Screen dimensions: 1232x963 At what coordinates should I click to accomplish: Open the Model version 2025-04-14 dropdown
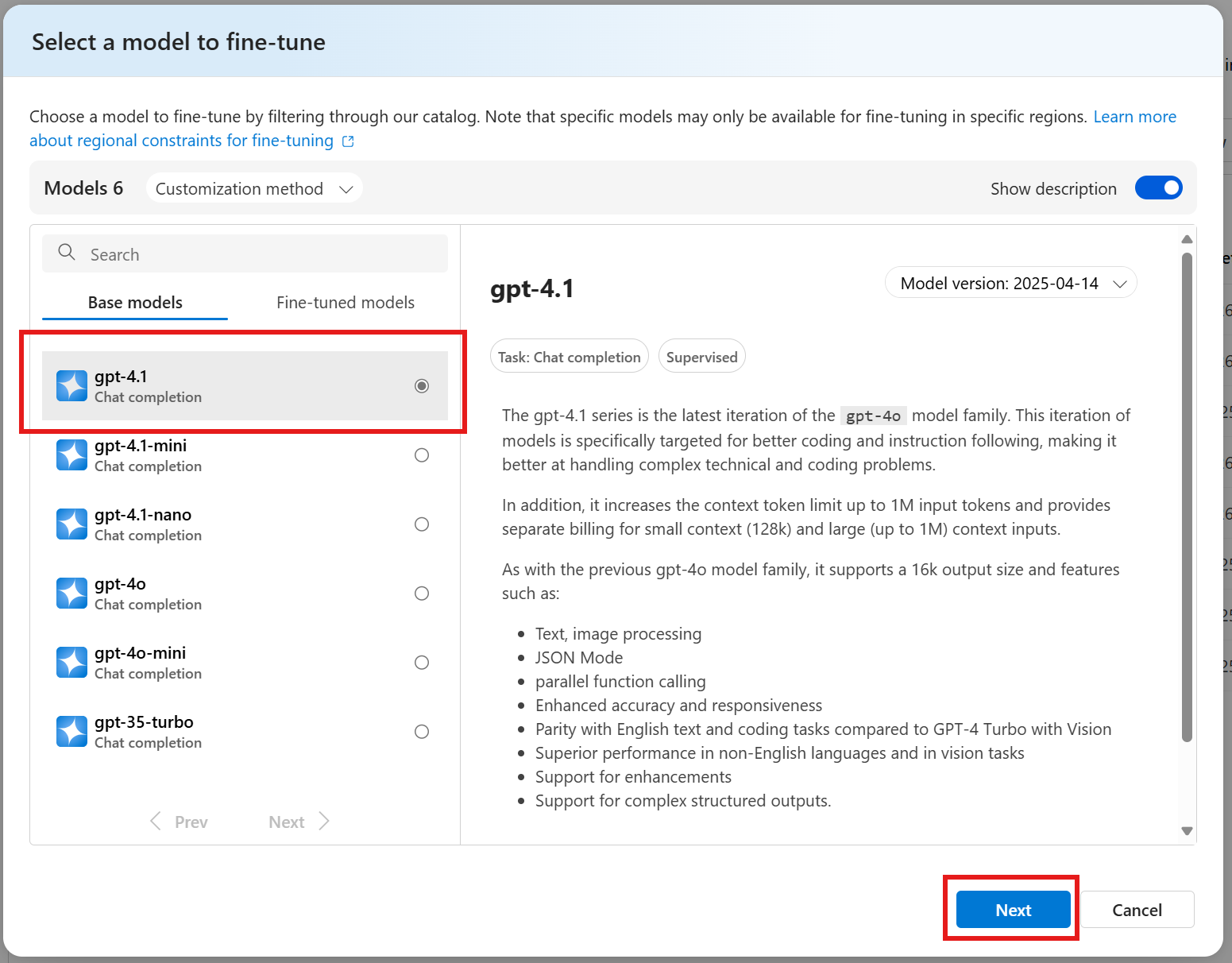[x=1010, y=282]
